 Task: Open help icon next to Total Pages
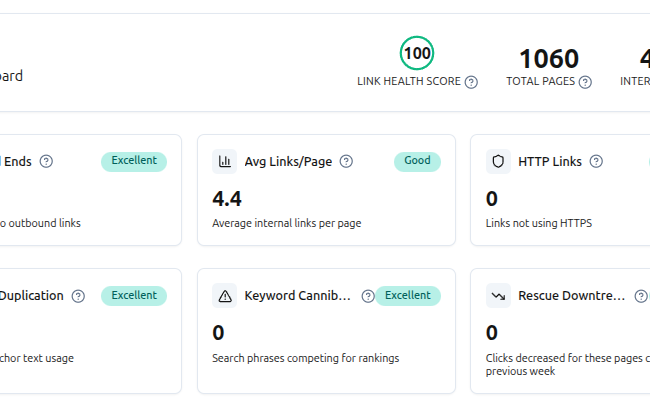pos(585,82)
